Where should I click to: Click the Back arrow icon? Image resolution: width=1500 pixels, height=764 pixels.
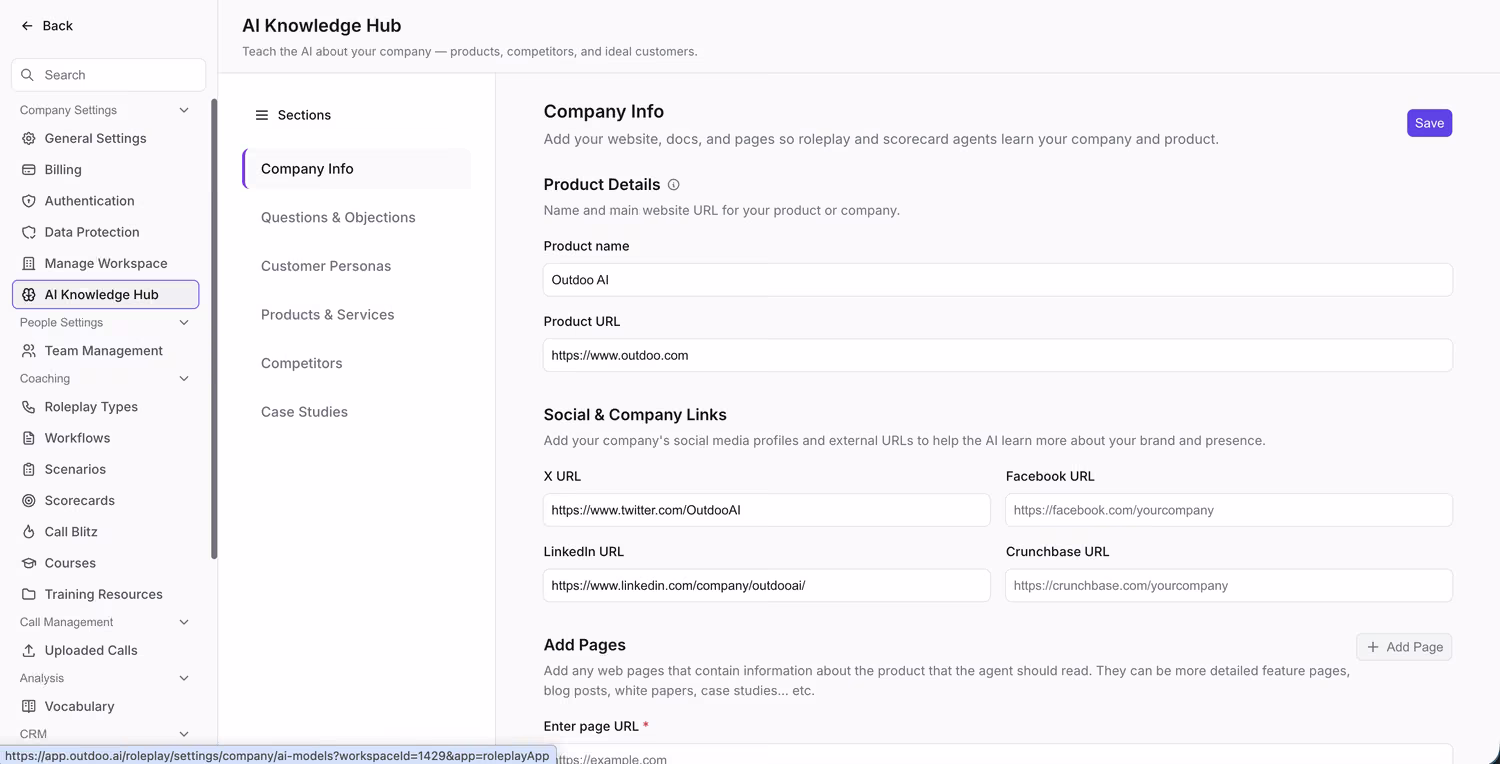click(x=27, y=26)
